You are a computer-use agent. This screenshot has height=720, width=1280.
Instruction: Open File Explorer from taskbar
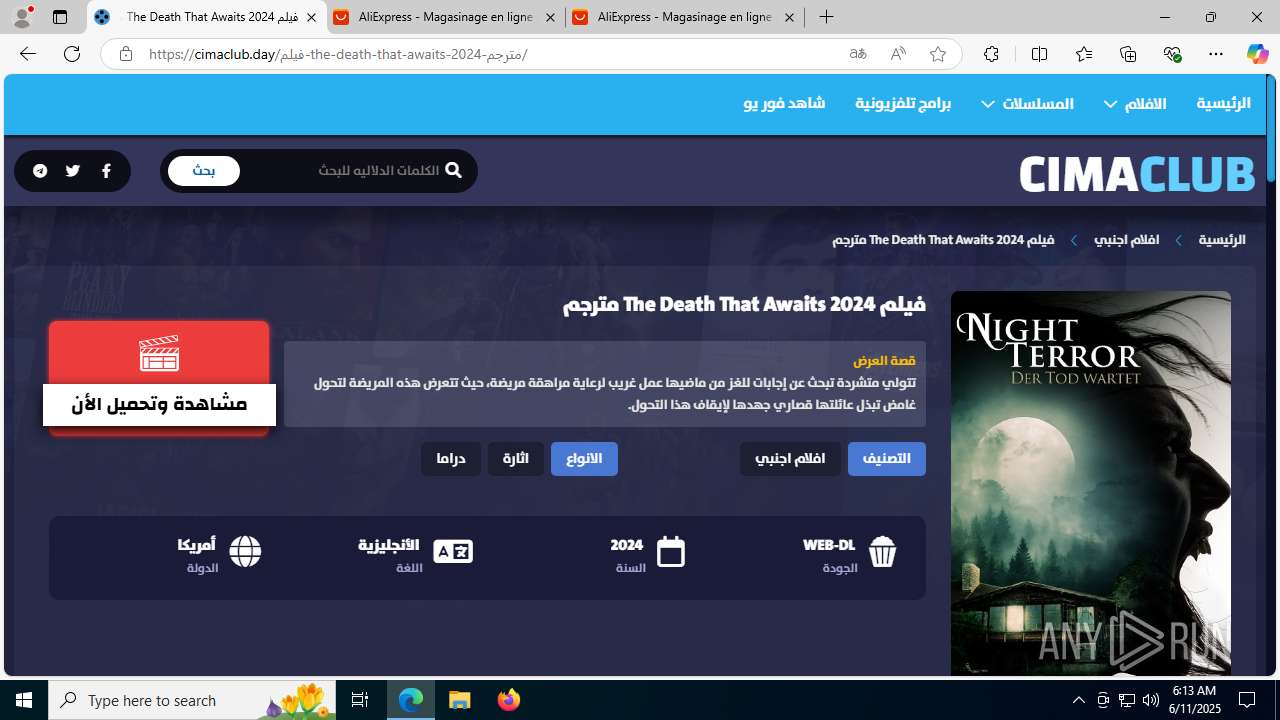pos(460,700)
